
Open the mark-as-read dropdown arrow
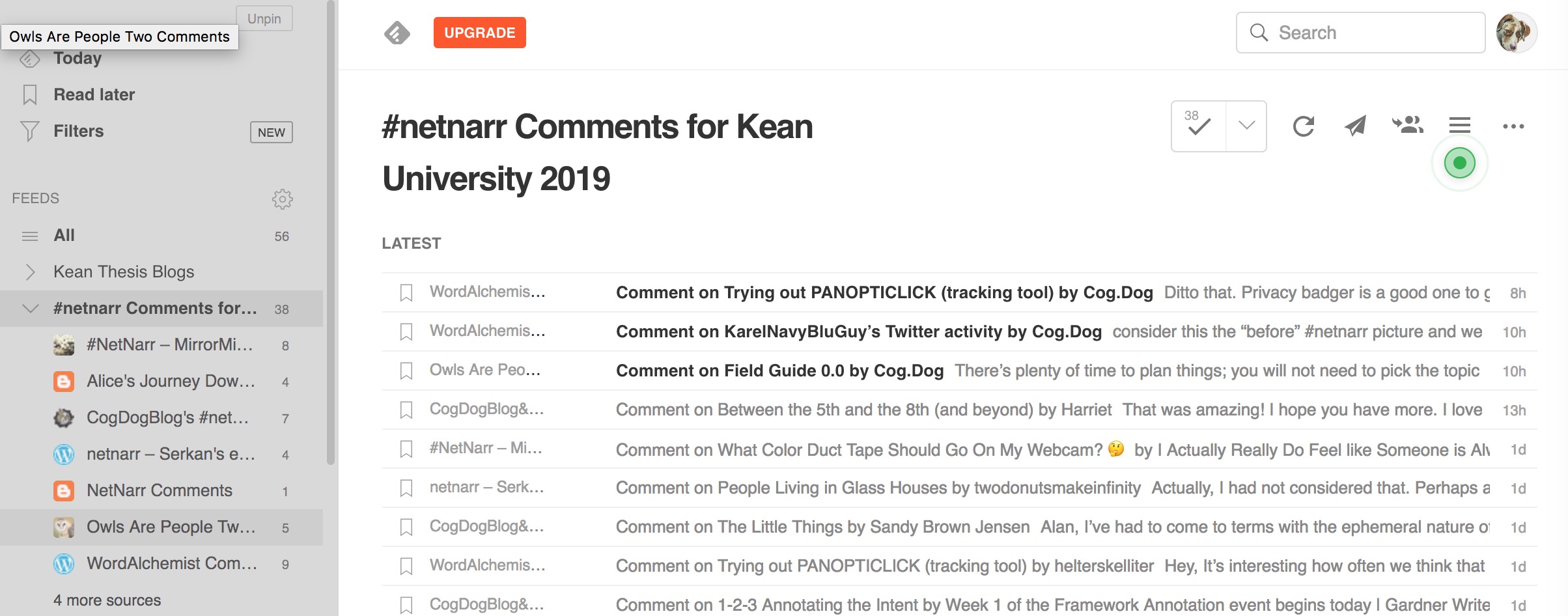1246,126
